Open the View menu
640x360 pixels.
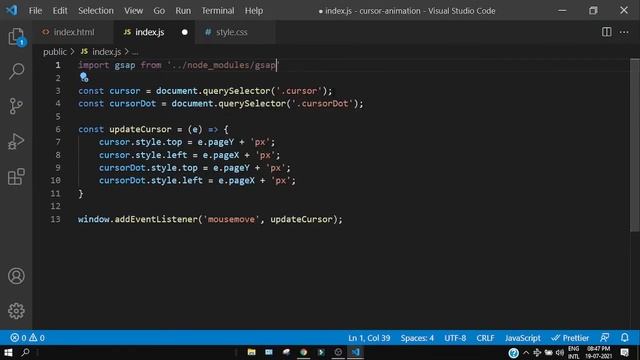coord(133,11)
